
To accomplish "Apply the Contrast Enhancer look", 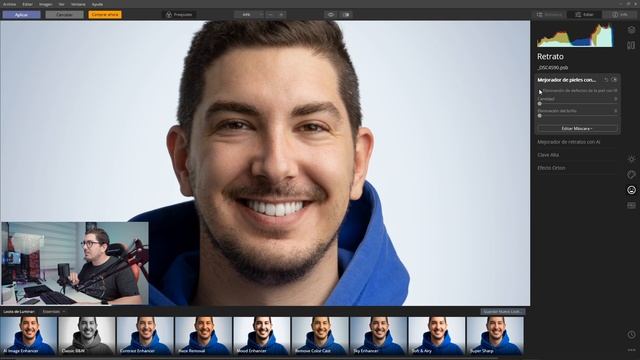I will click(x=145, y=336).
